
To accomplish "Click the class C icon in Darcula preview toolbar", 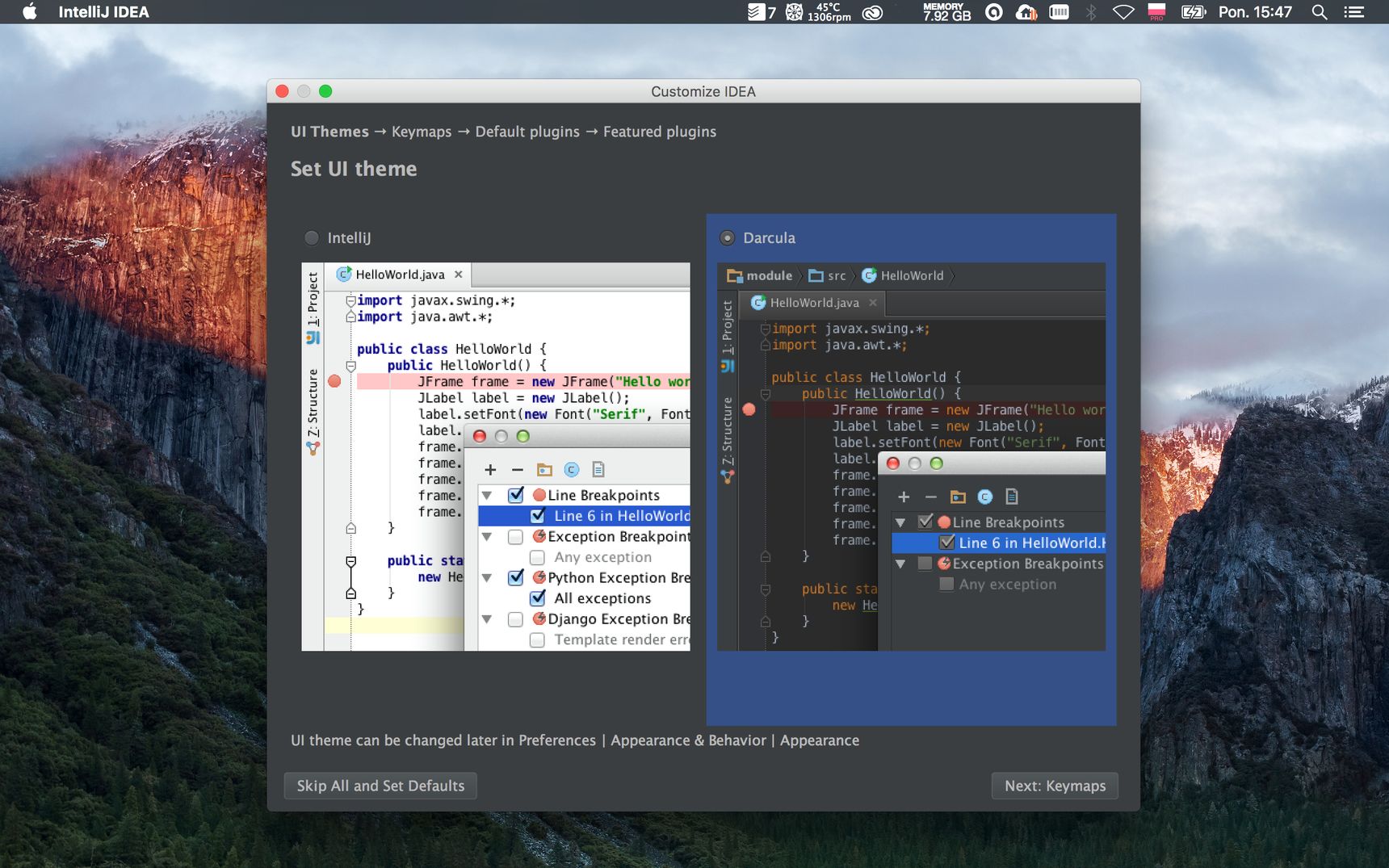I will pyautogui.click(x=985, y=497).
